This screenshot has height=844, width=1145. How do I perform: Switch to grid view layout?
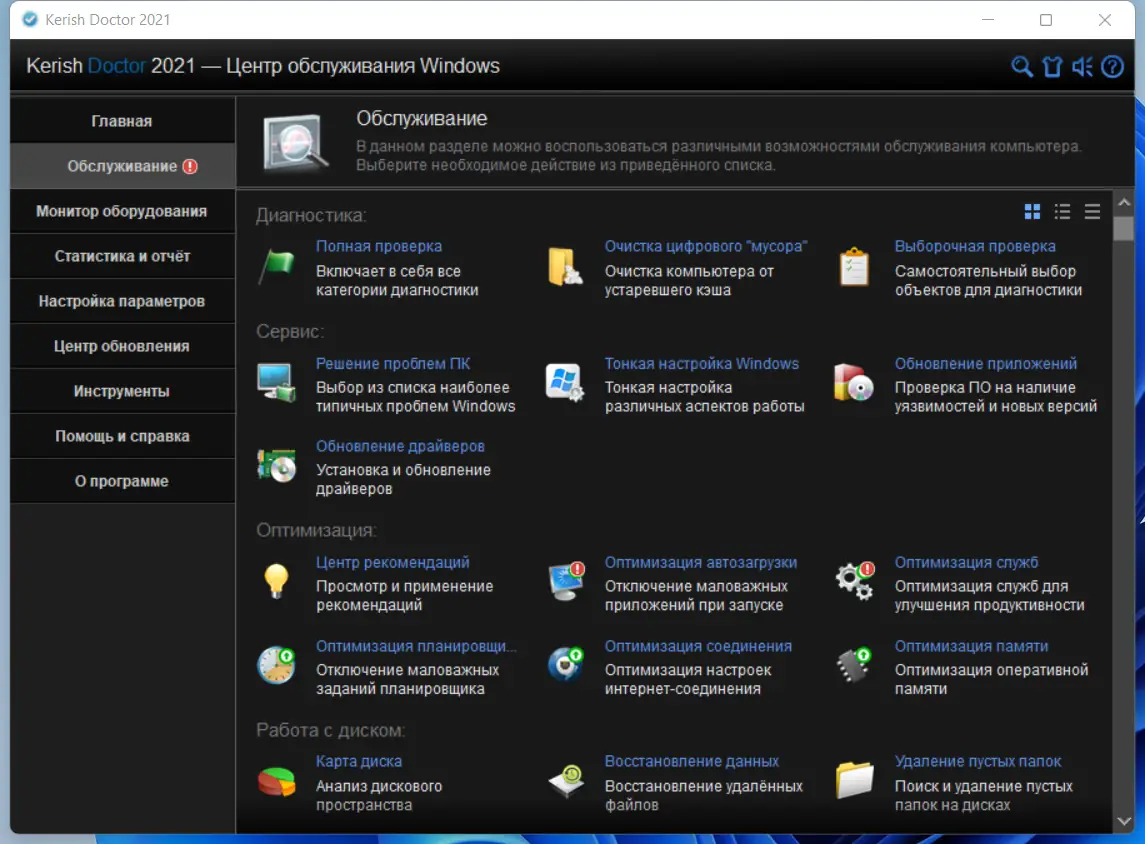point(1032,211)
